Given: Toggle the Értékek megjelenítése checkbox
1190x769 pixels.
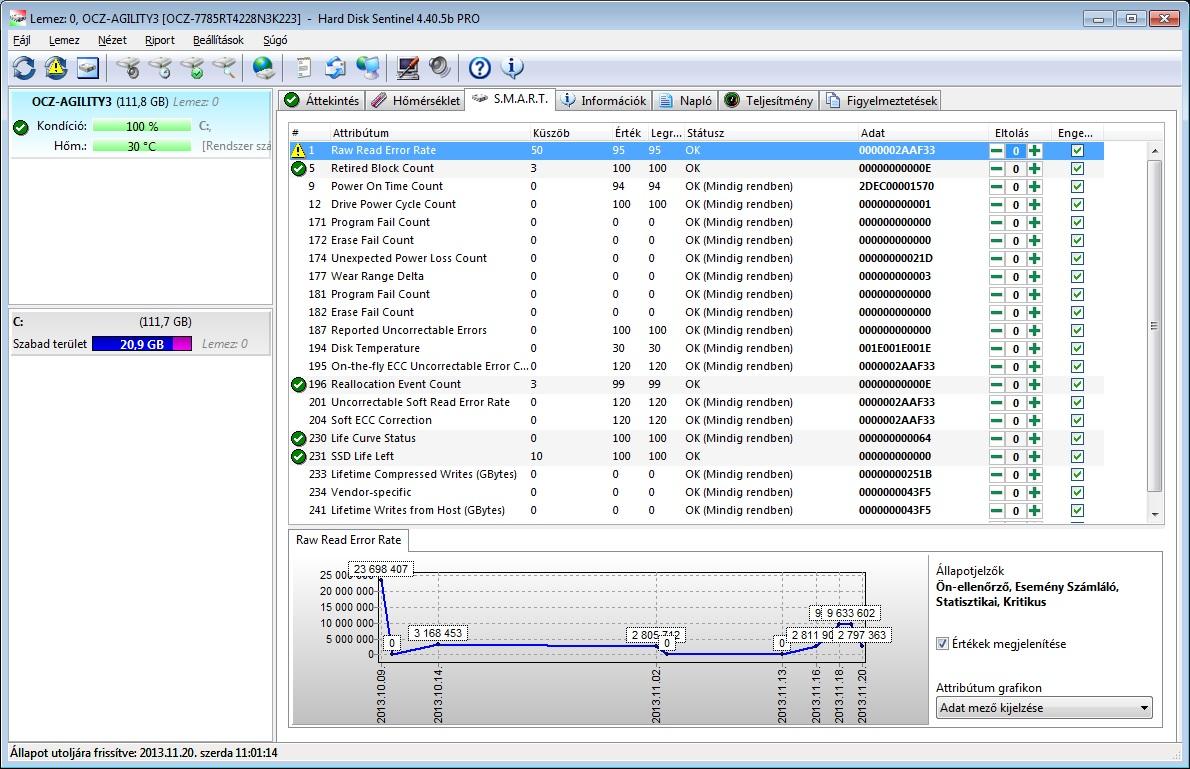Looking at the screenshot, I should click(x=943, y=644).
